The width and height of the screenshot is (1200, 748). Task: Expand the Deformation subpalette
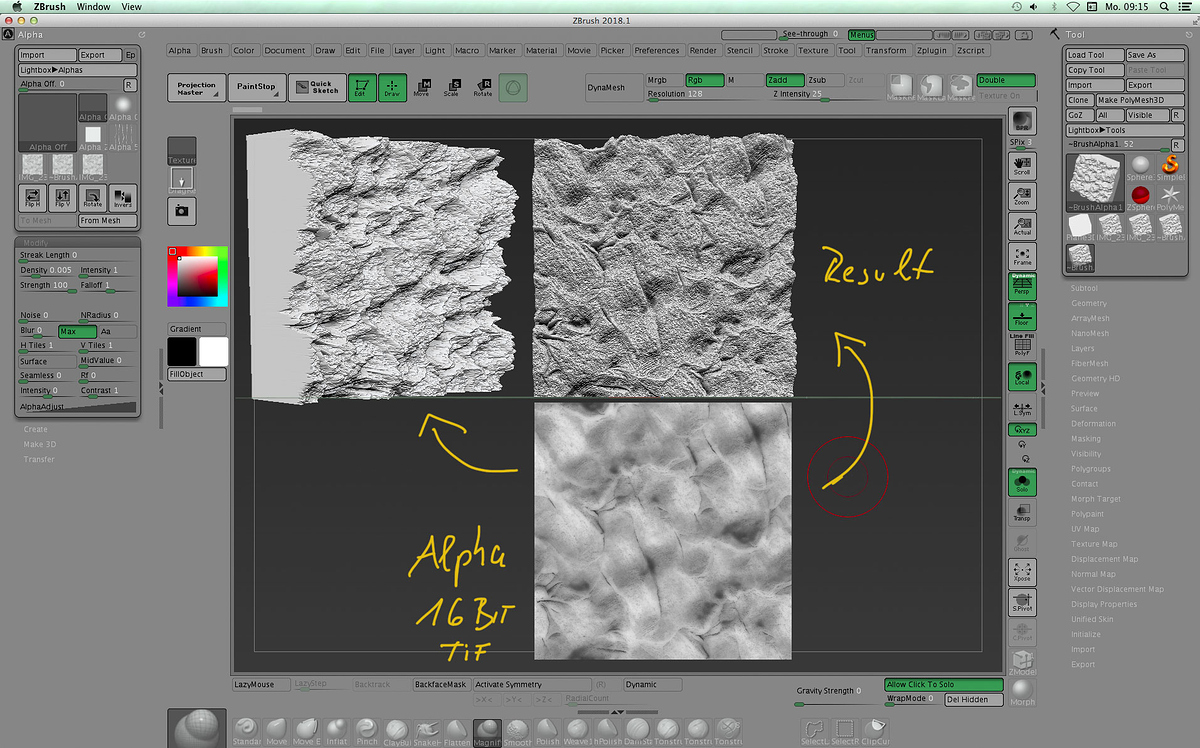click(1093, 424)
